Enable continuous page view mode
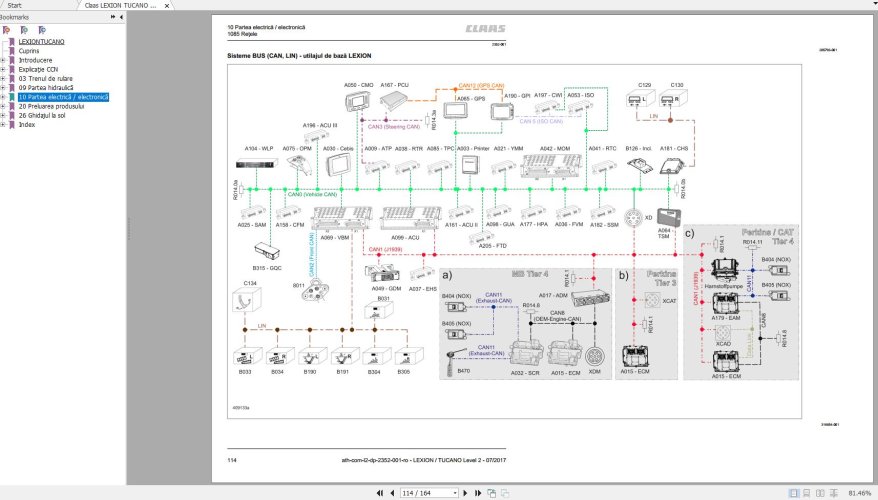 click(x=807, y=493)
